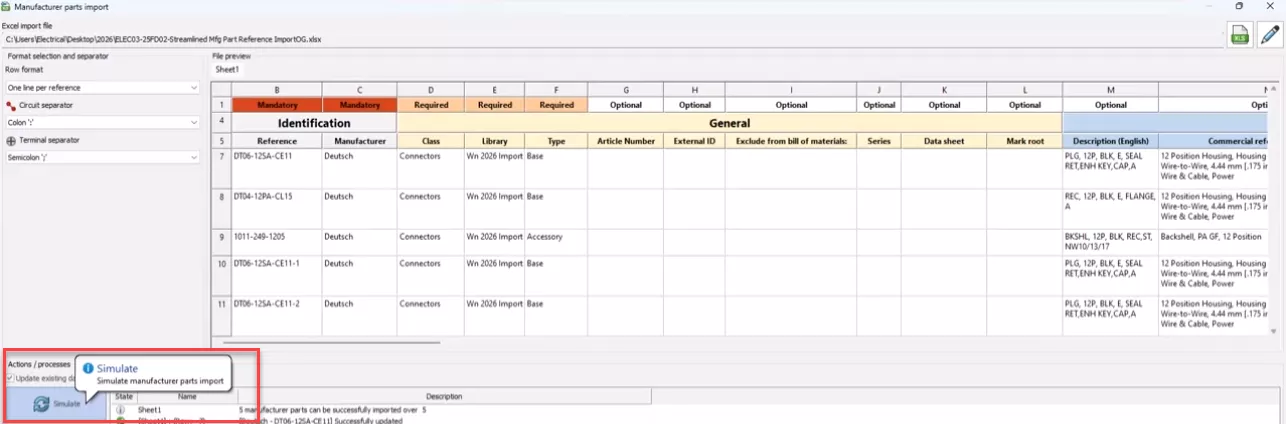Viewport: 1286px width, 424px height.
Task: Click the Manufacturer column label
Action: point(360,142)
